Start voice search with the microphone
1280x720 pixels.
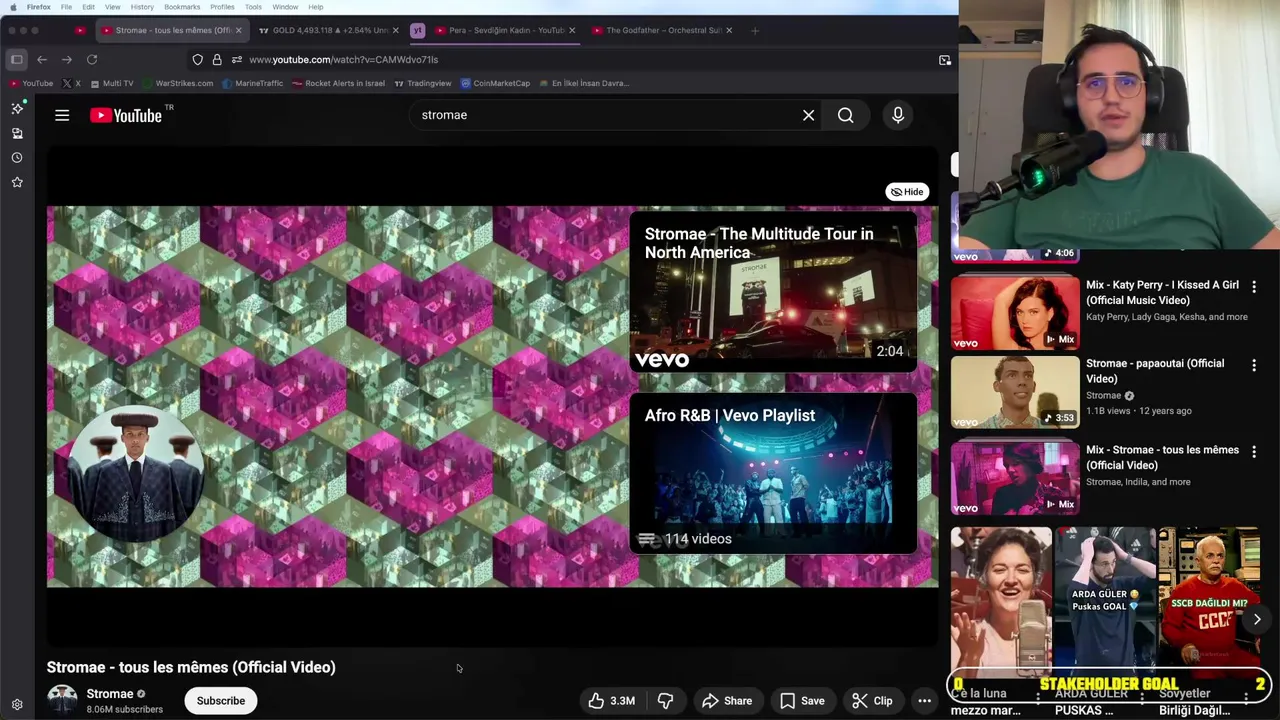pyautogui.click(x=898, y=115)
